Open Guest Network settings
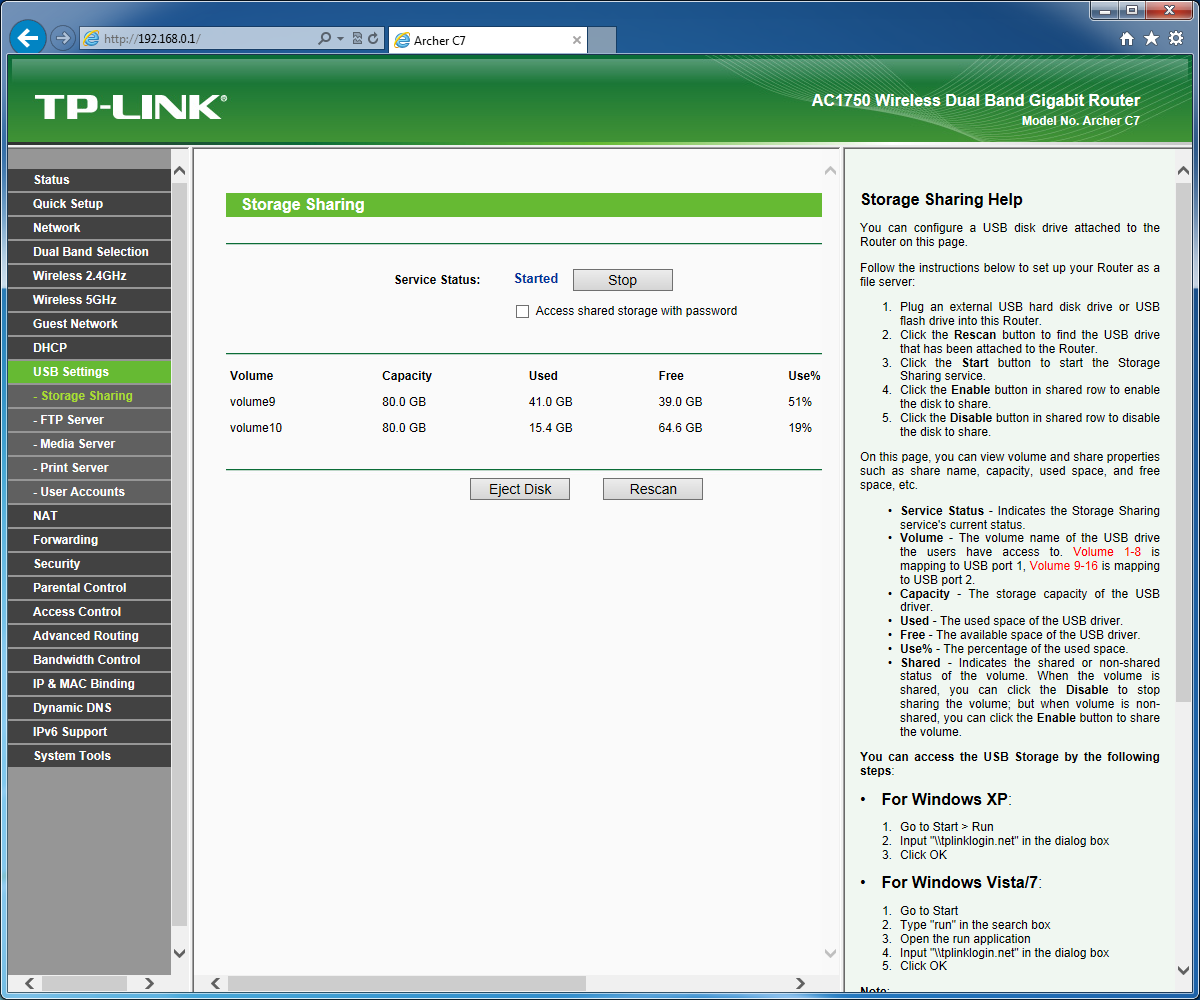 (x=89, y=324)
